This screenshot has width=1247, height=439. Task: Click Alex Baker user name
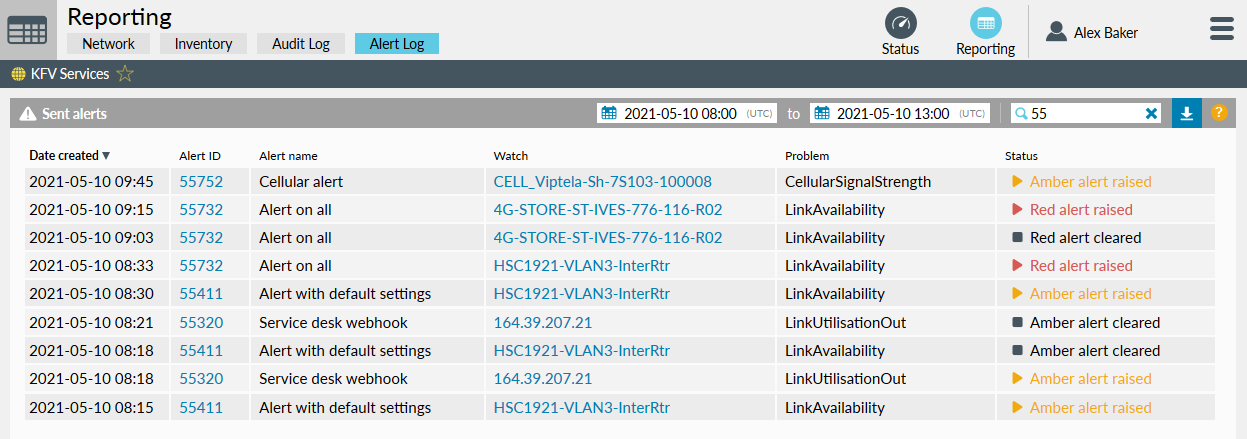pos(1106,33)
